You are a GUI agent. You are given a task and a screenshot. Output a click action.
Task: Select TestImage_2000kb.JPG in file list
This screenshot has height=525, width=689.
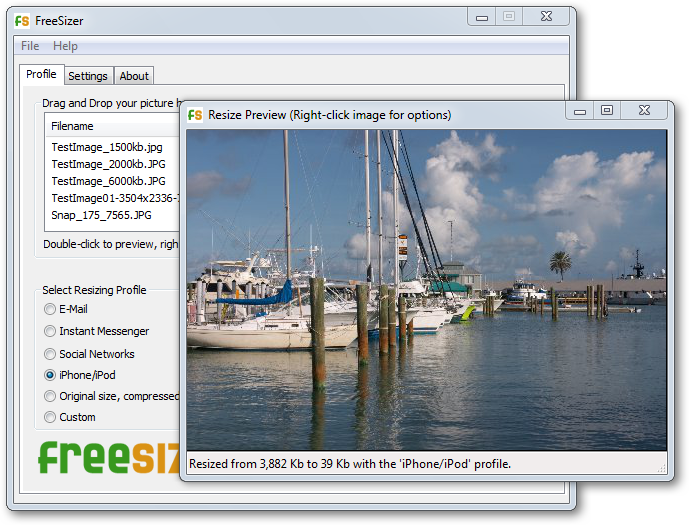click(108, 164)
